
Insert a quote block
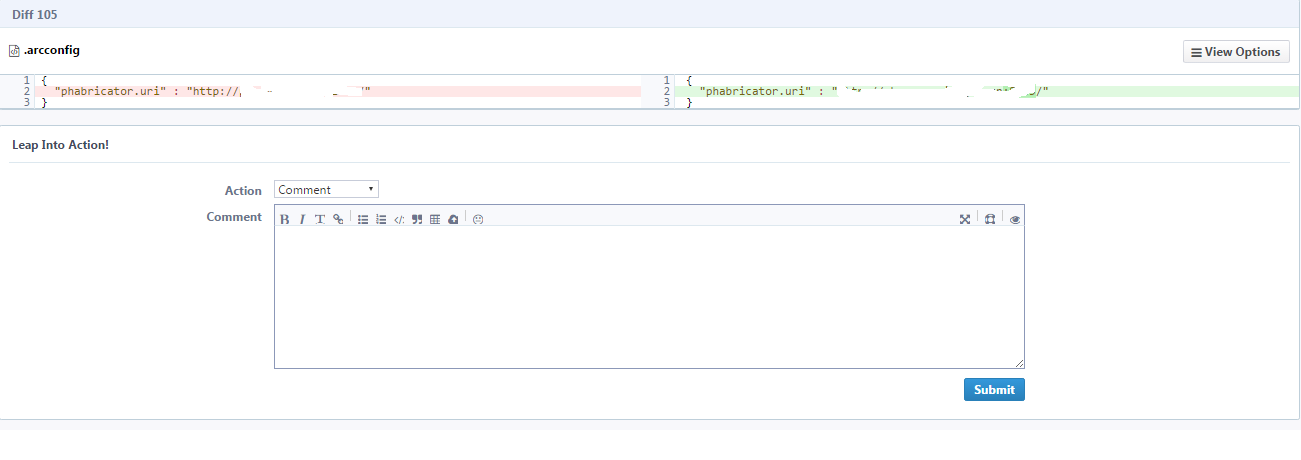pyautogui.click(x=417, y=219)
